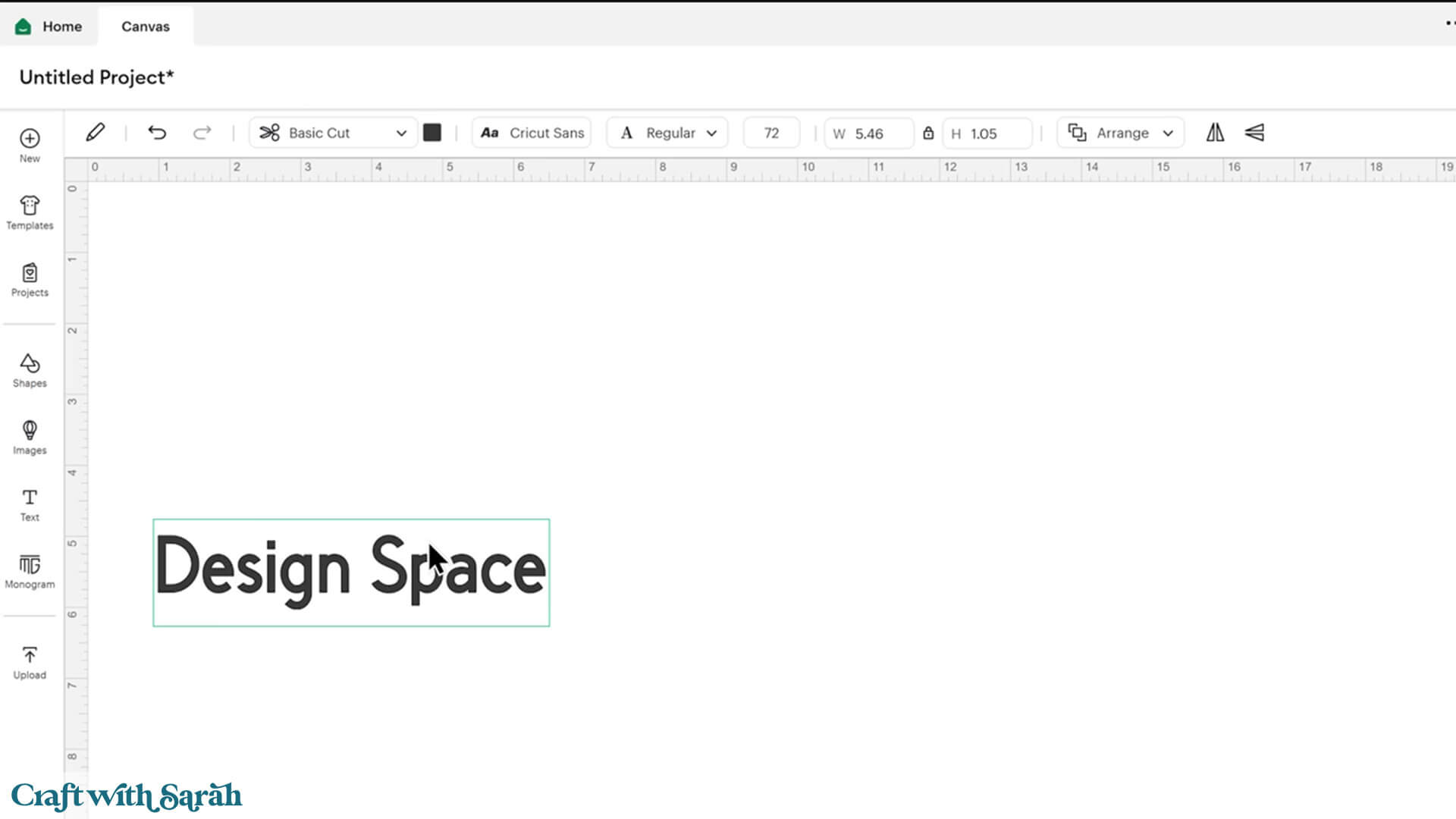Expand the Basic Cut operation dropdown
Image resolution: width=1456 pixels, height=819 pixels.
(x=333, y=133)
